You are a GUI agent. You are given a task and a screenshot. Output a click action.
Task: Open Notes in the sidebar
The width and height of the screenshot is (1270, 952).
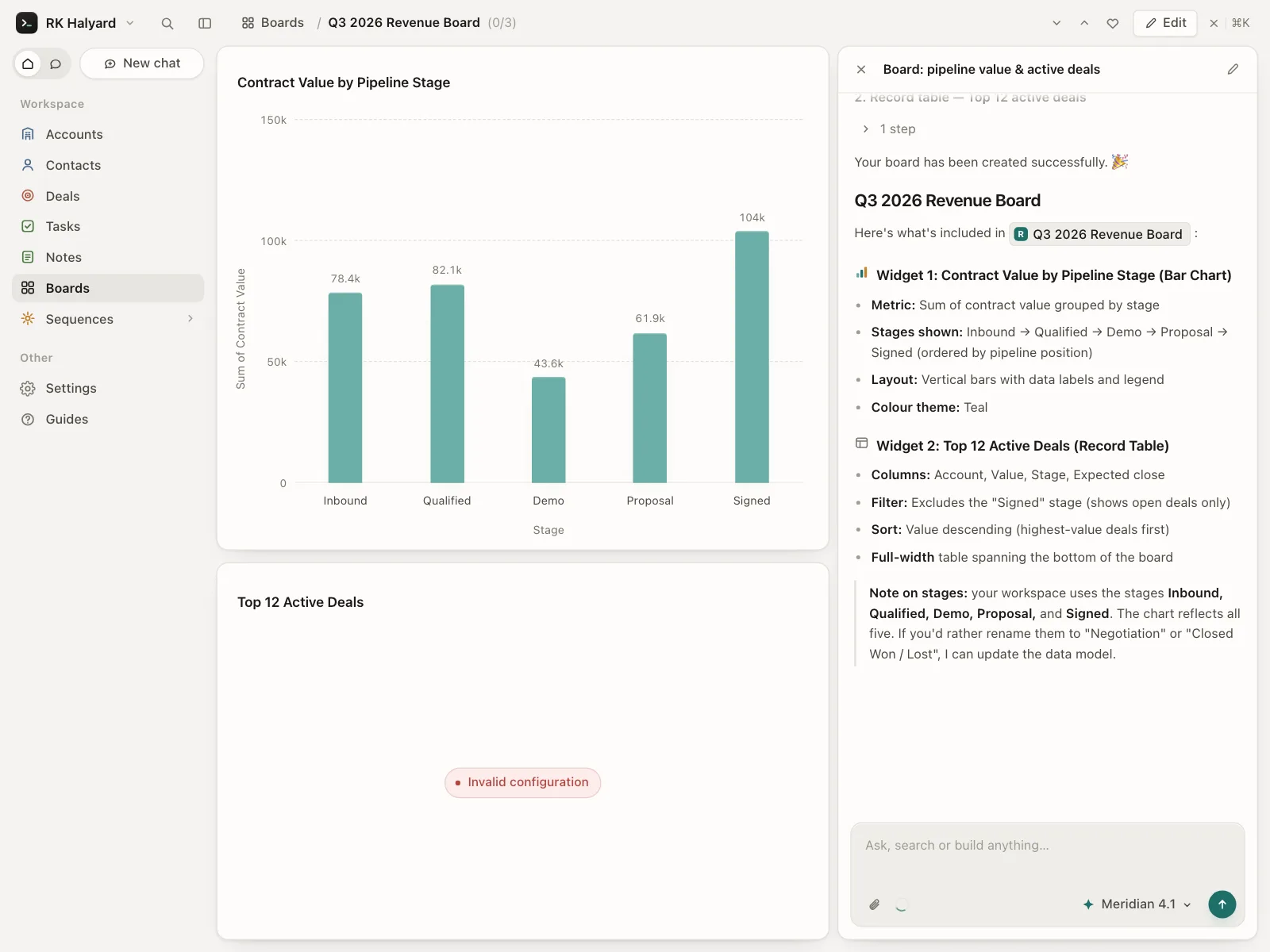click(108, 258)
